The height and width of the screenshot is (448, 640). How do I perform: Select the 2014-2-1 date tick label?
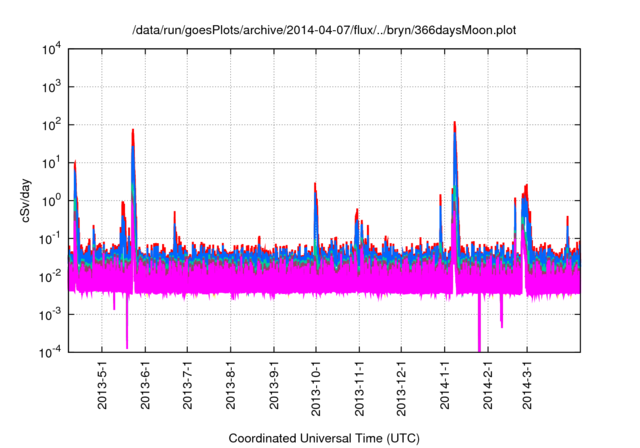click(x=486, y=385)
